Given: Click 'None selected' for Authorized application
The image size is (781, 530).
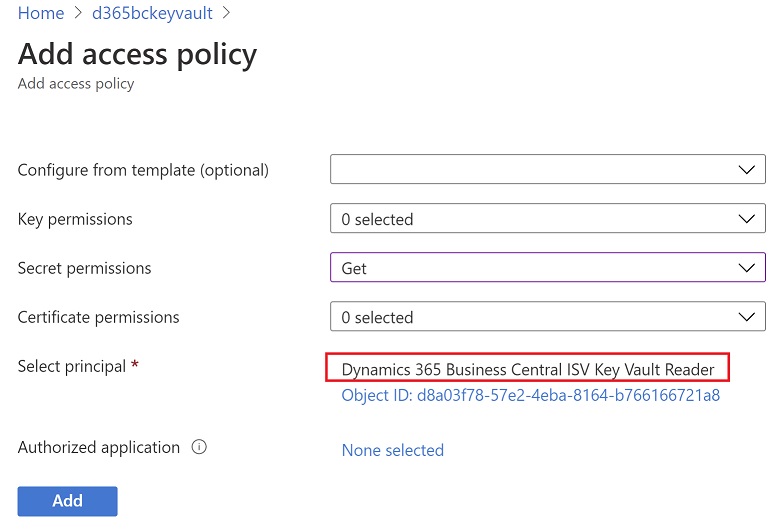Looking at the screenshot, I should click(x=392, y=450).
